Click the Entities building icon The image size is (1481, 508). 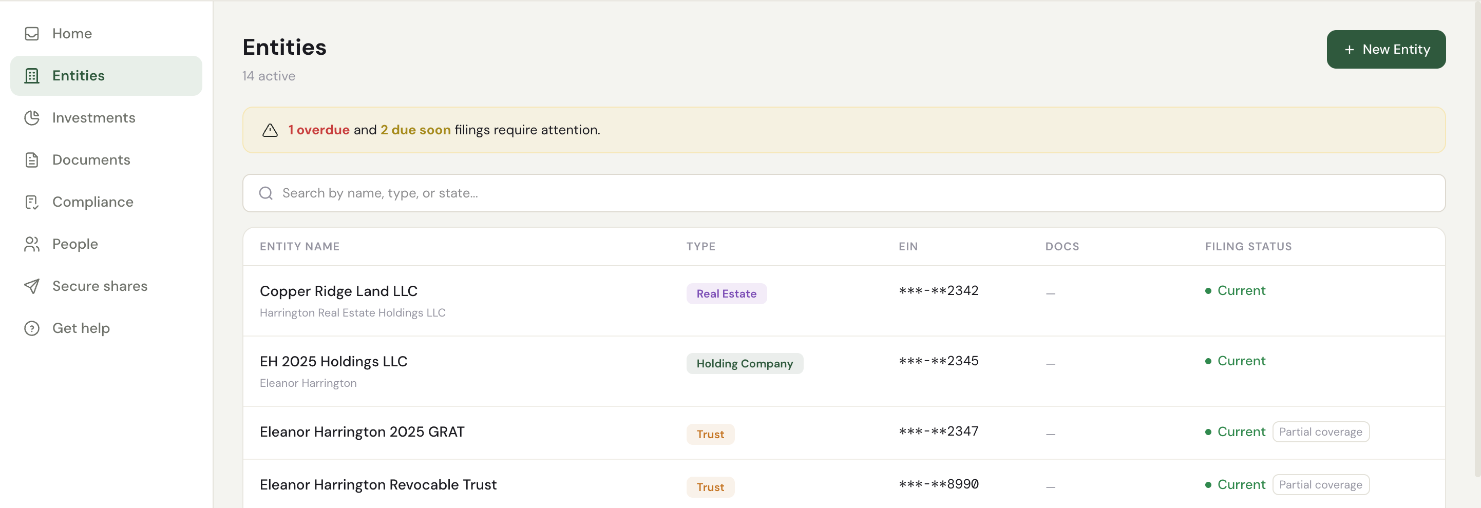coord(32,75)
